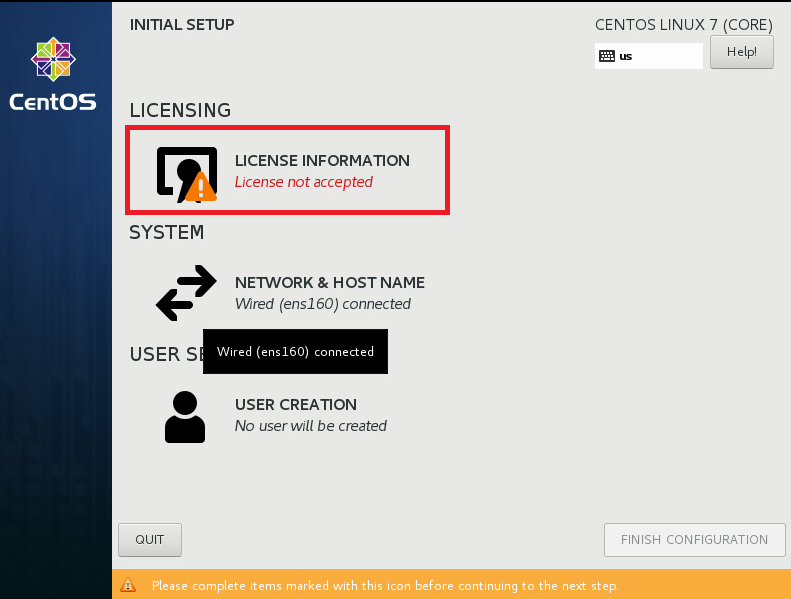The height and width of the screenshot is (599, 791).
Task: Click CENTOS LINUX 7 (CORE) label
Action: point(684,25)
